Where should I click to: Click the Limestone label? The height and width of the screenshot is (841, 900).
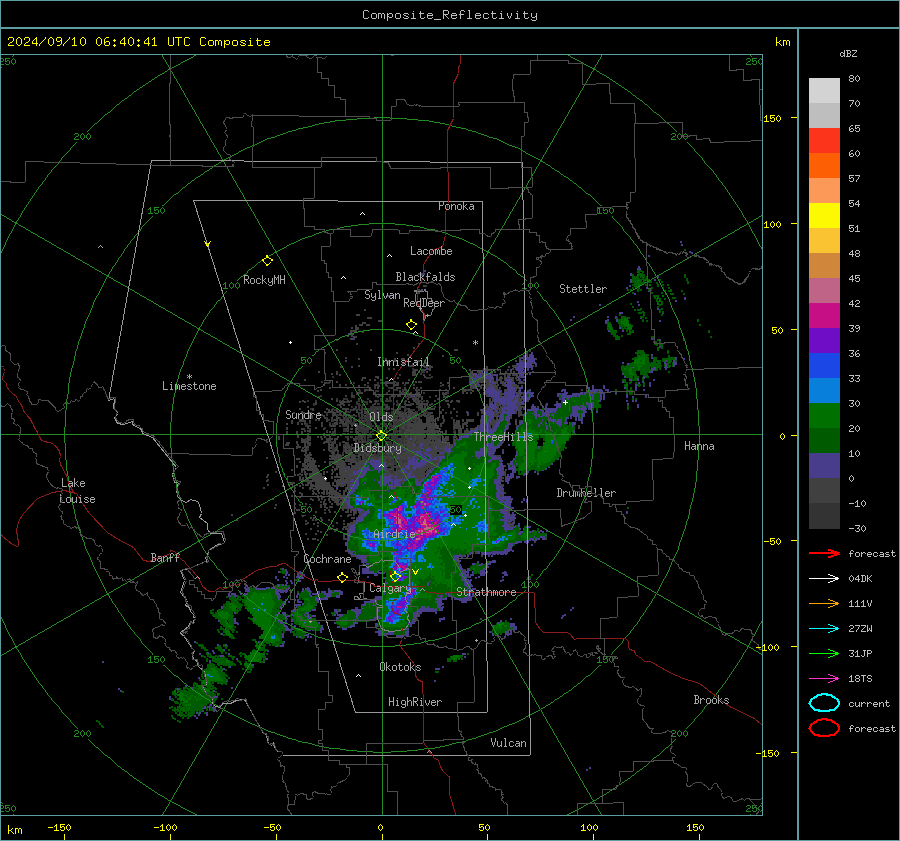(x=189, y=386)
